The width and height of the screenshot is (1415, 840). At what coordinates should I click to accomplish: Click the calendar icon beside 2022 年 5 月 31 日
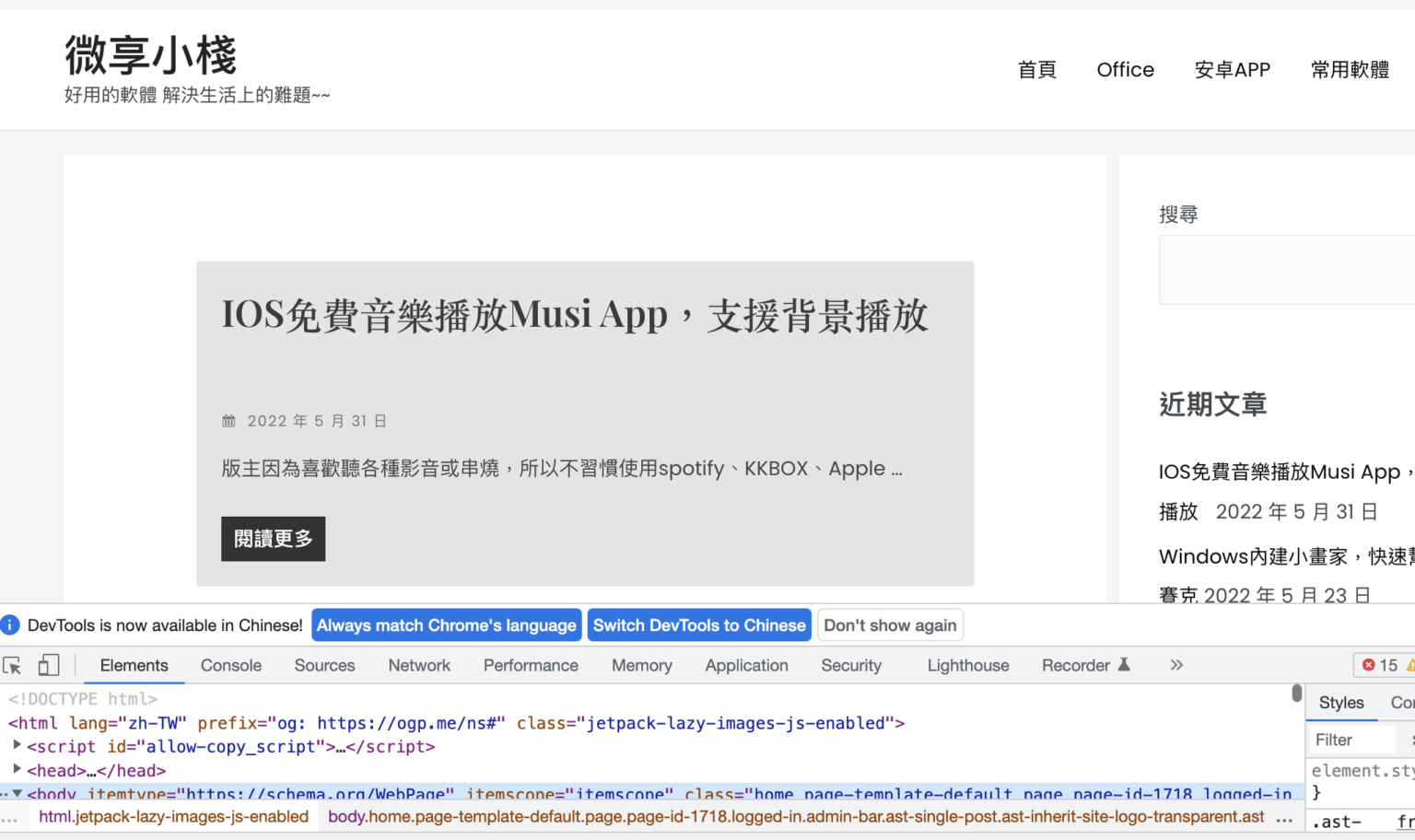228,421
